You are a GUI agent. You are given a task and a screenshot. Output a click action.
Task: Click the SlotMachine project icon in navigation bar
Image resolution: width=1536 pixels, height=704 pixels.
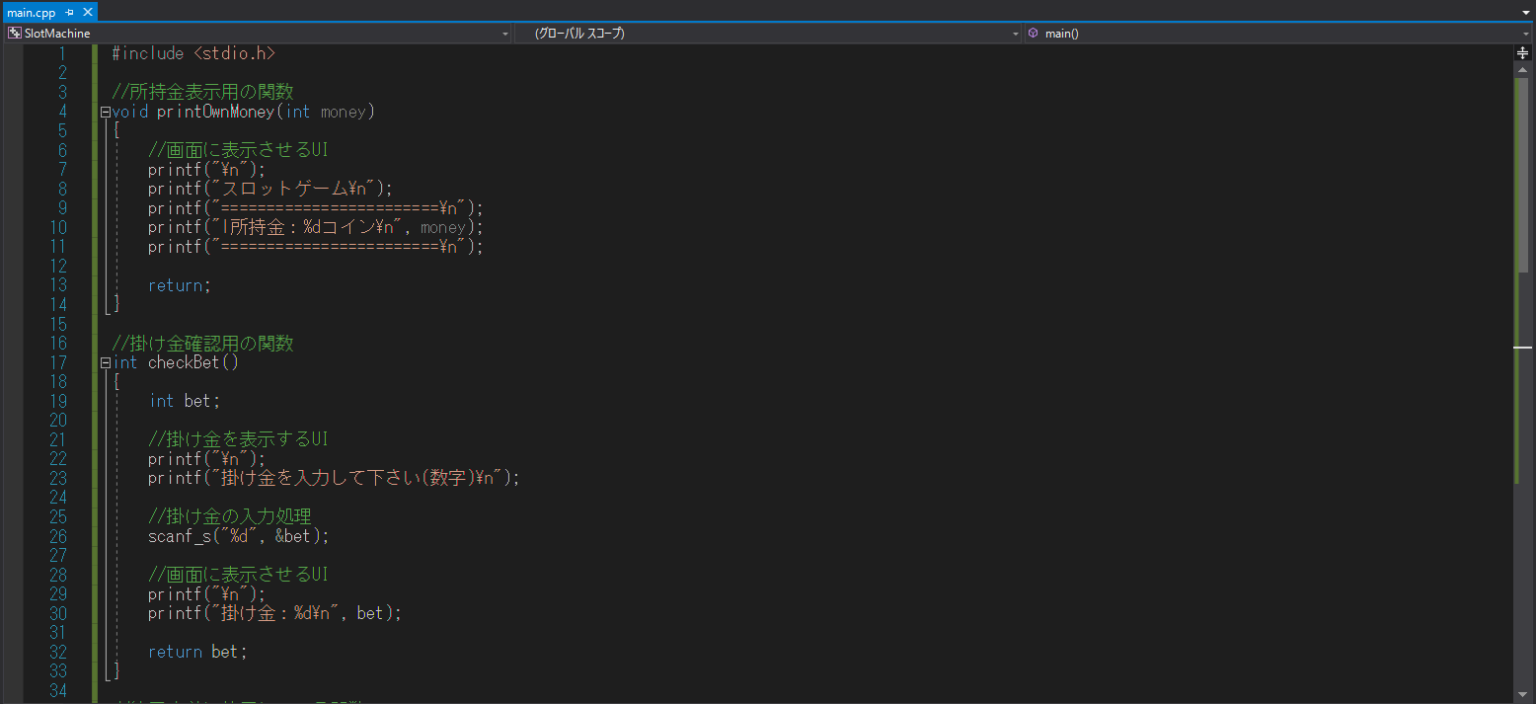pos(15,33)
